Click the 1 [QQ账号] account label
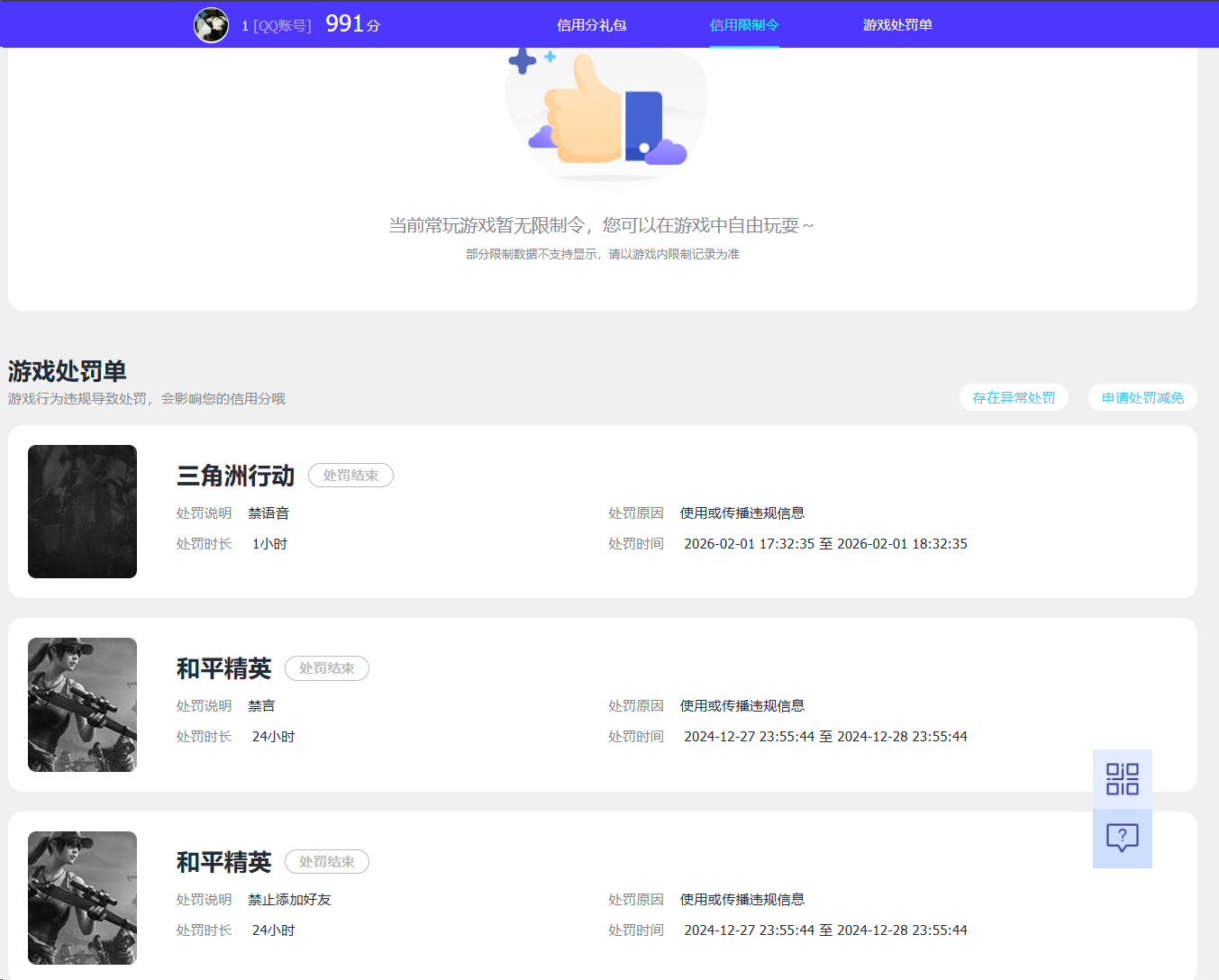The height and width of the screenshot is (980, 1219). tap(278, 24)
